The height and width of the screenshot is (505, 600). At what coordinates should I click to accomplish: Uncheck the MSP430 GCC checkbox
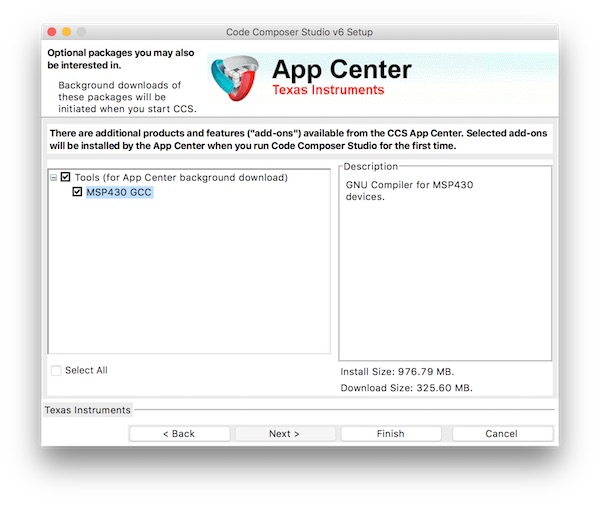(77, 192)
